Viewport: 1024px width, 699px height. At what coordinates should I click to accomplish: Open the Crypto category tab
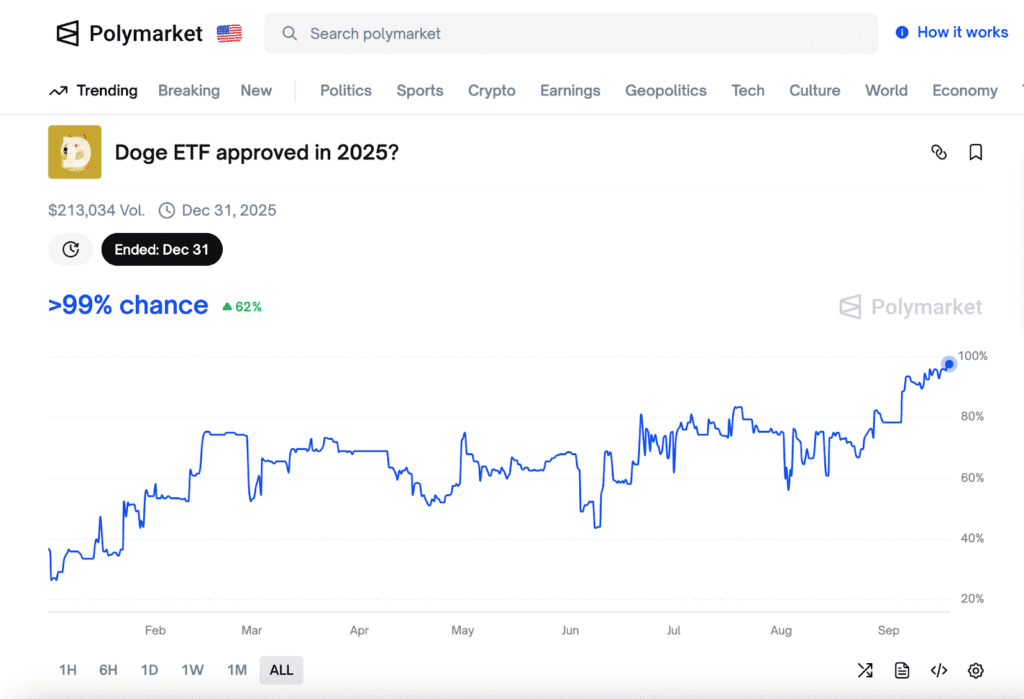[492, 90]
